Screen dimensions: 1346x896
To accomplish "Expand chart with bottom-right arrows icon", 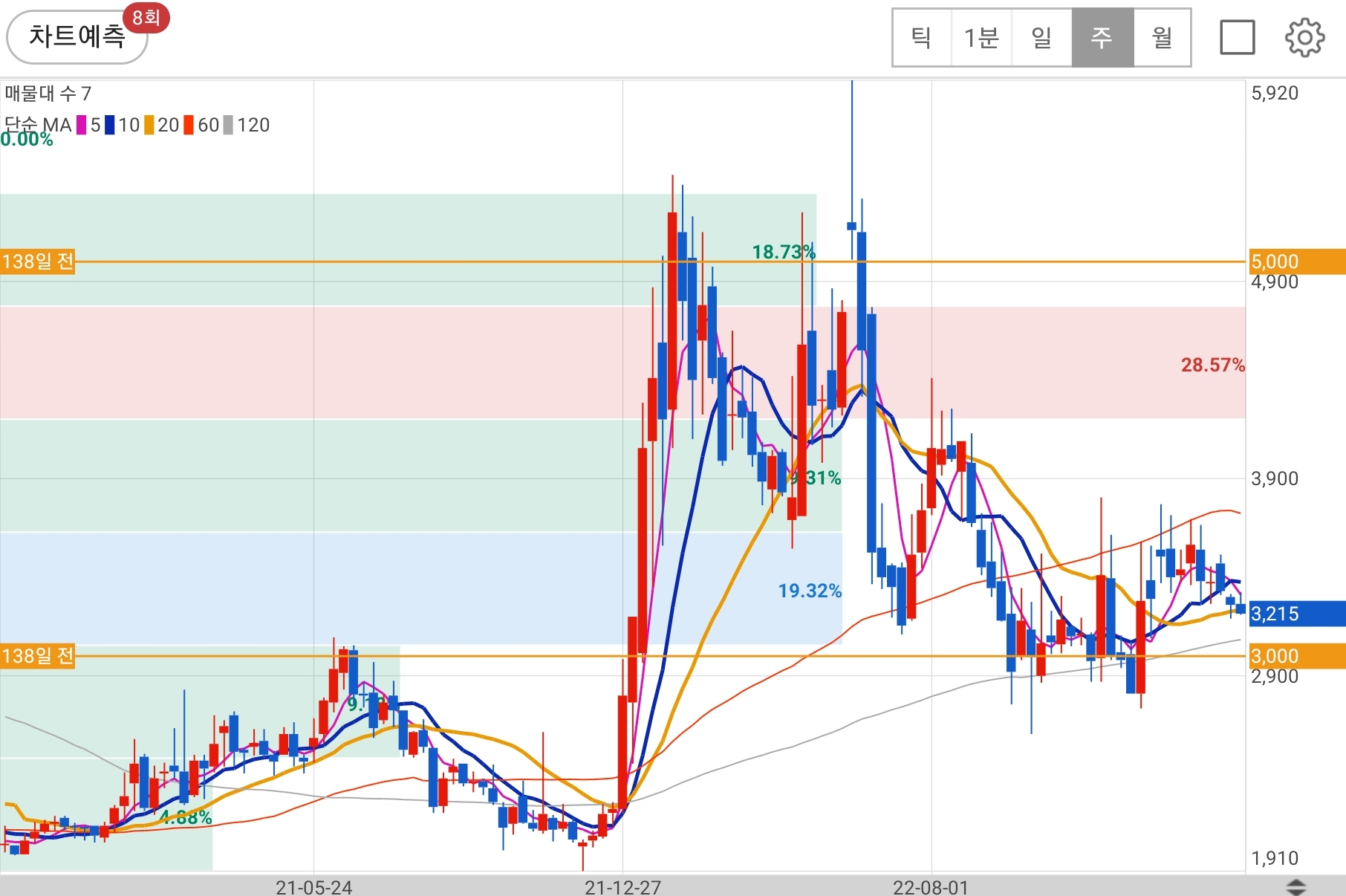I will [1295, 886].
